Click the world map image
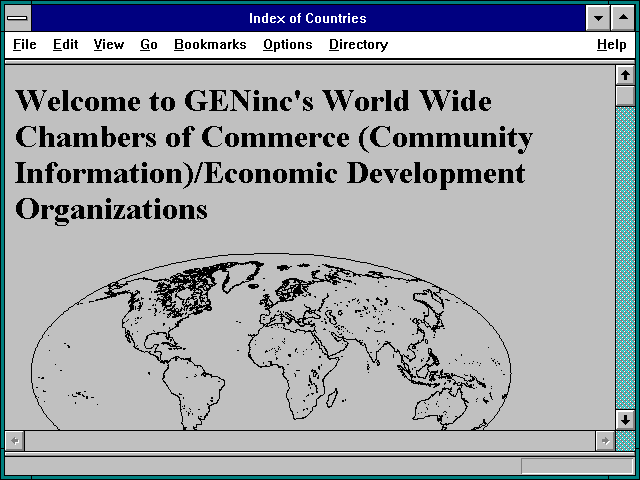 coord(271,342)
